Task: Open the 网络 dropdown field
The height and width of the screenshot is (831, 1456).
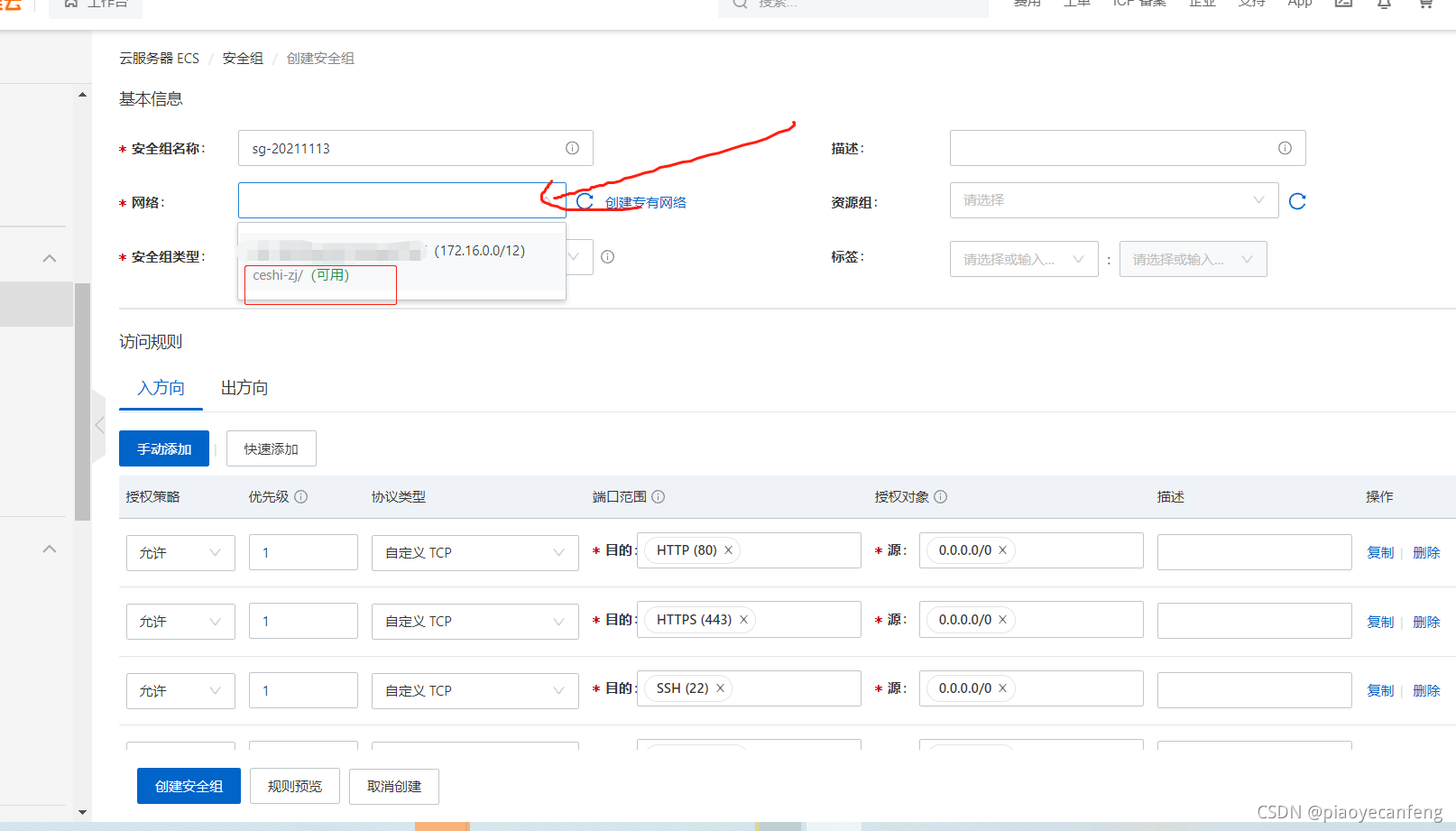Action: click(401, 200)
